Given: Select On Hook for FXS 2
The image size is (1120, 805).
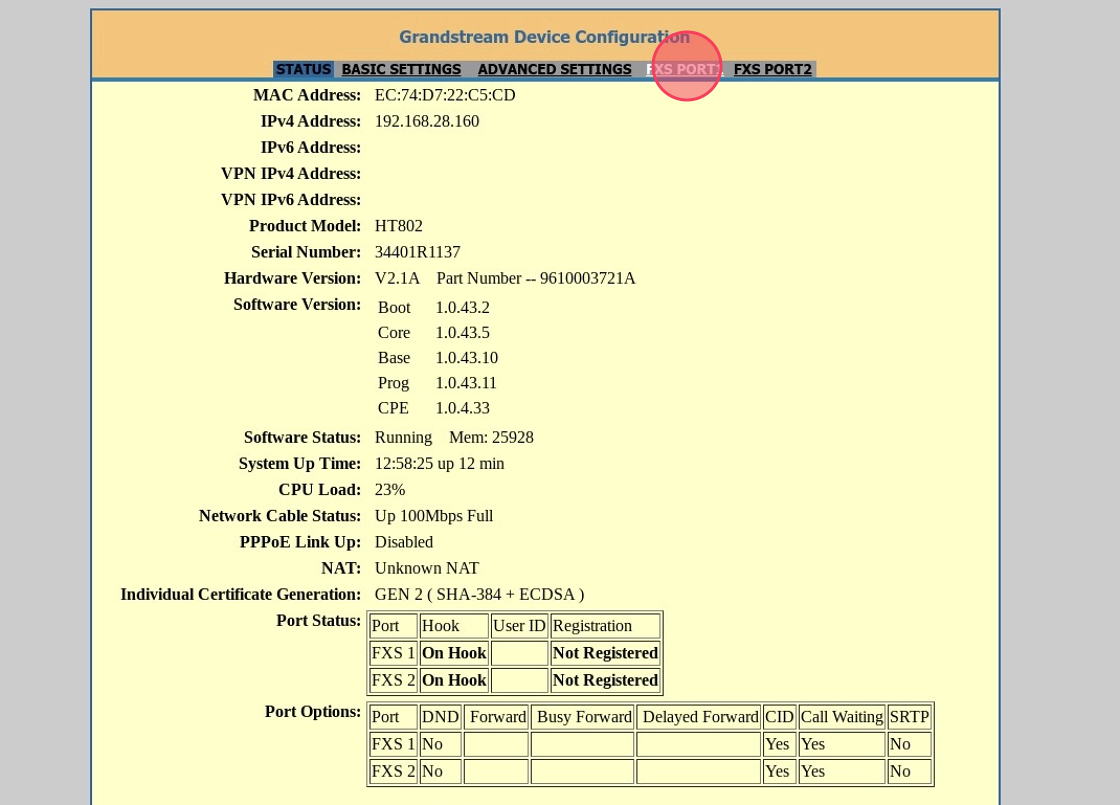Looking at the screenshot, I should [454, 680].
